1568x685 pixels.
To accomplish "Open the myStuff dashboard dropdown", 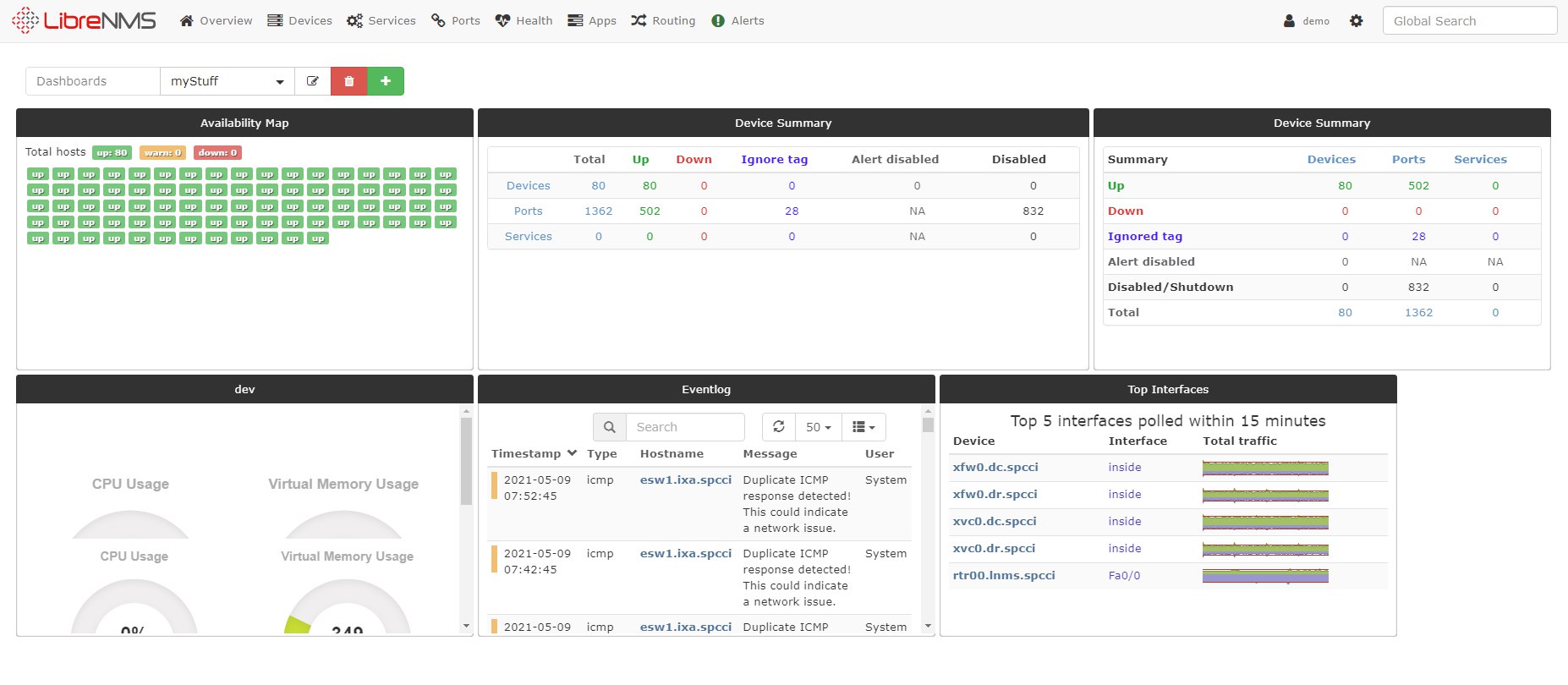I will (x=227, y=81).
